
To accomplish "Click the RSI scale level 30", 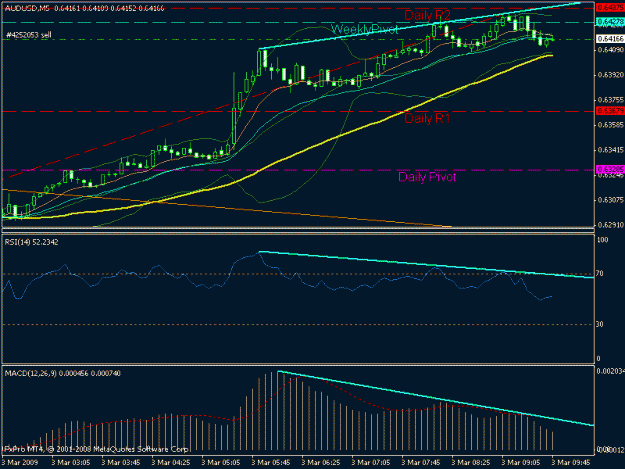I will tap(600, 324).
